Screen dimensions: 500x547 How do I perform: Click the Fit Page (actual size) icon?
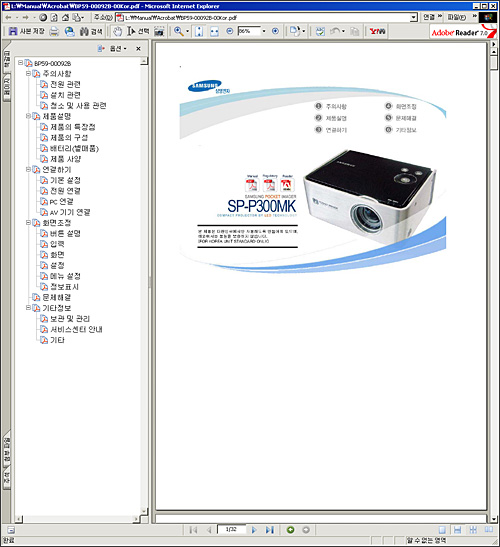(x=199, y=31)
